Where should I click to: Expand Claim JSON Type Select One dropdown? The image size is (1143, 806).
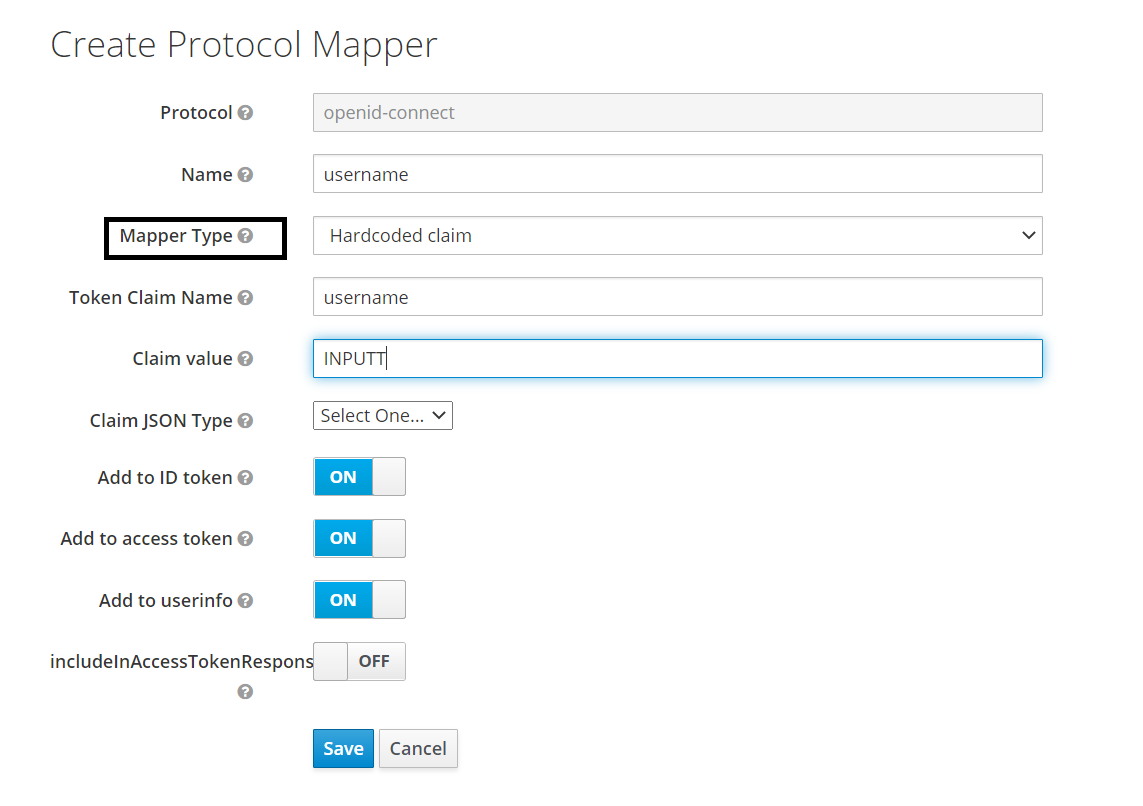click(x=382, y=416)
